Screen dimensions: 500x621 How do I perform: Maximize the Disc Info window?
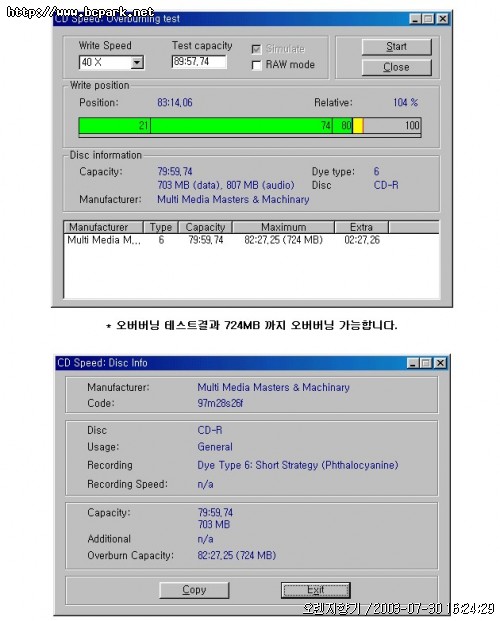(426, 363)
